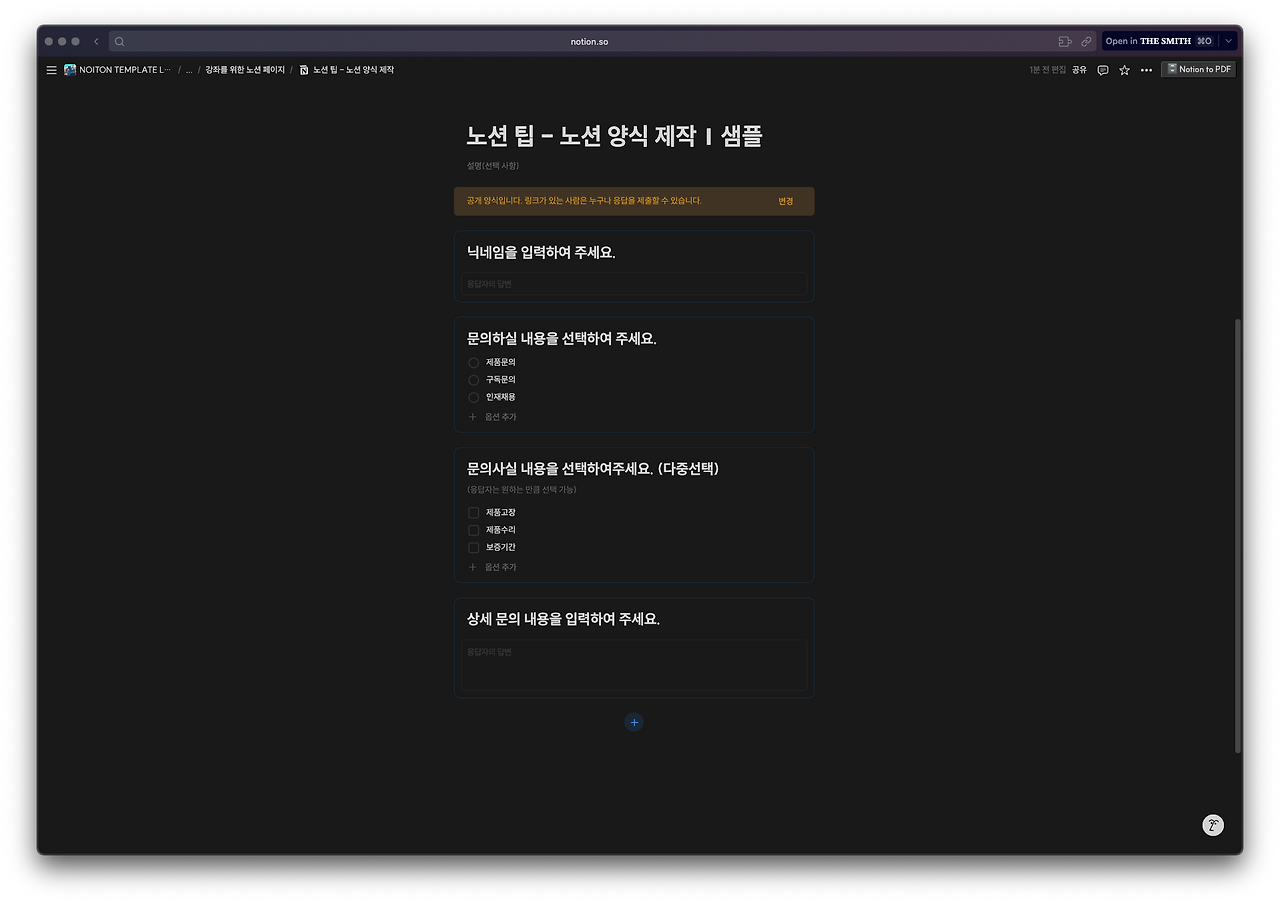Screen dimensions: 1280x904
Task: Click 공유 to share the page
Action: click(1079, 70)
